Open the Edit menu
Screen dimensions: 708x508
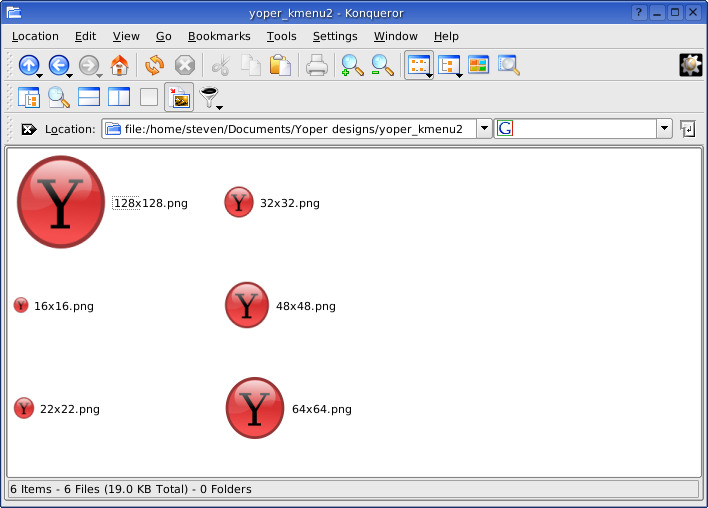click(85, 36)
